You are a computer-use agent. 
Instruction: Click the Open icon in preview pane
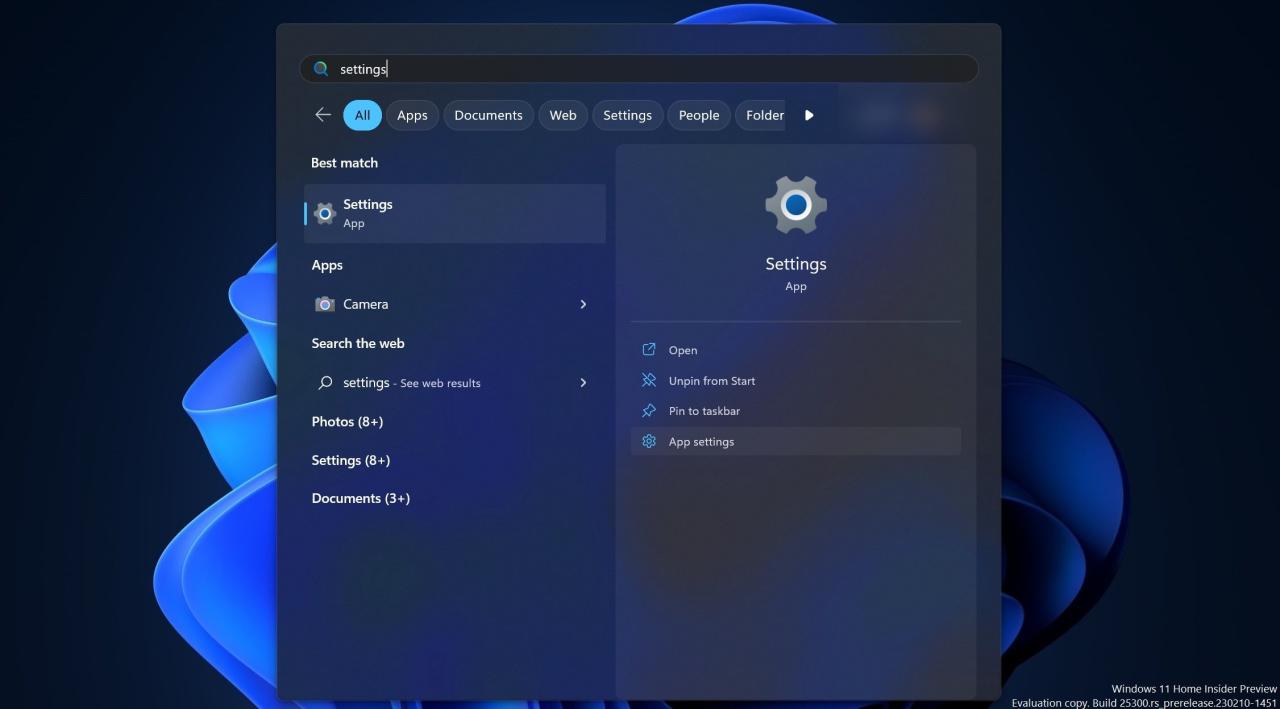tap(649, 350)
